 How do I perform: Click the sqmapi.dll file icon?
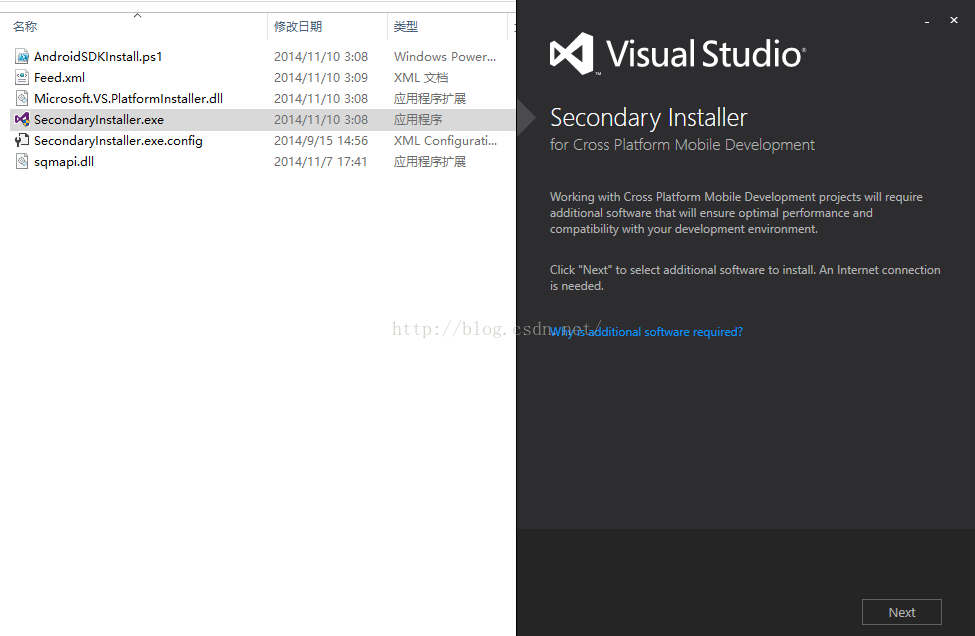[x=22, y=162]
